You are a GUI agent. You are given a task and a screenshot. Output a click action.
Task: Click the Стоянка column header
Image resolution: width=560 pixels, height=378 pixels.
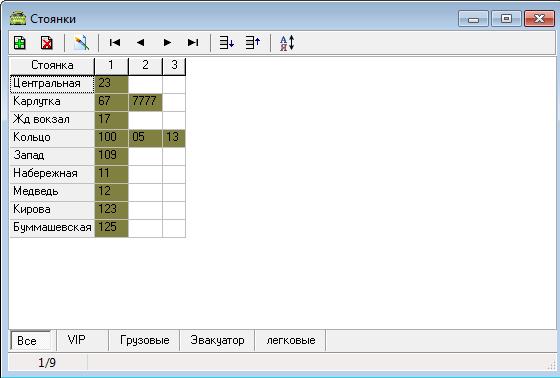point(52,66)
